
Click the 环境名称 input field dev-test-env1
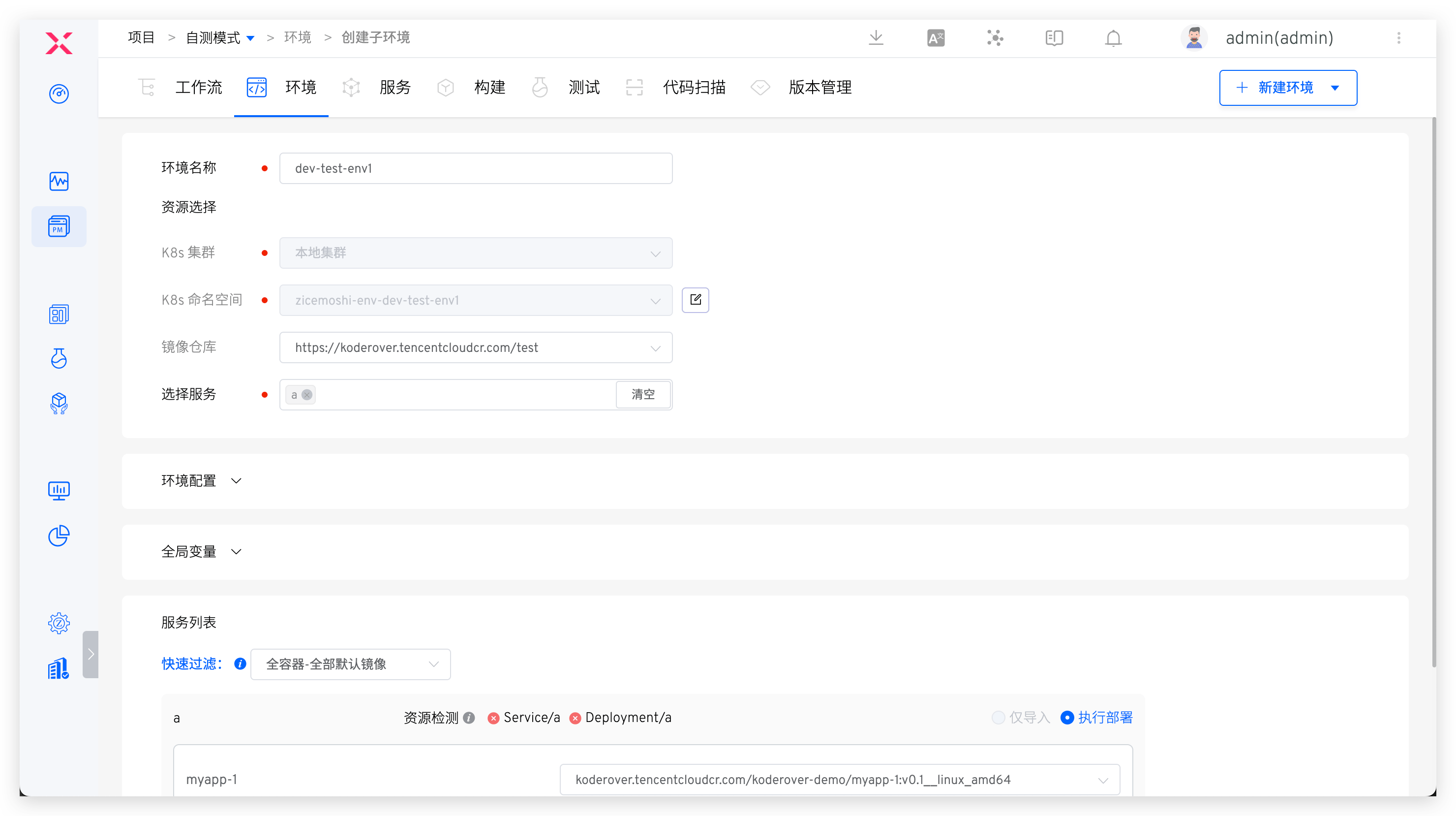(x=475, y=168)
